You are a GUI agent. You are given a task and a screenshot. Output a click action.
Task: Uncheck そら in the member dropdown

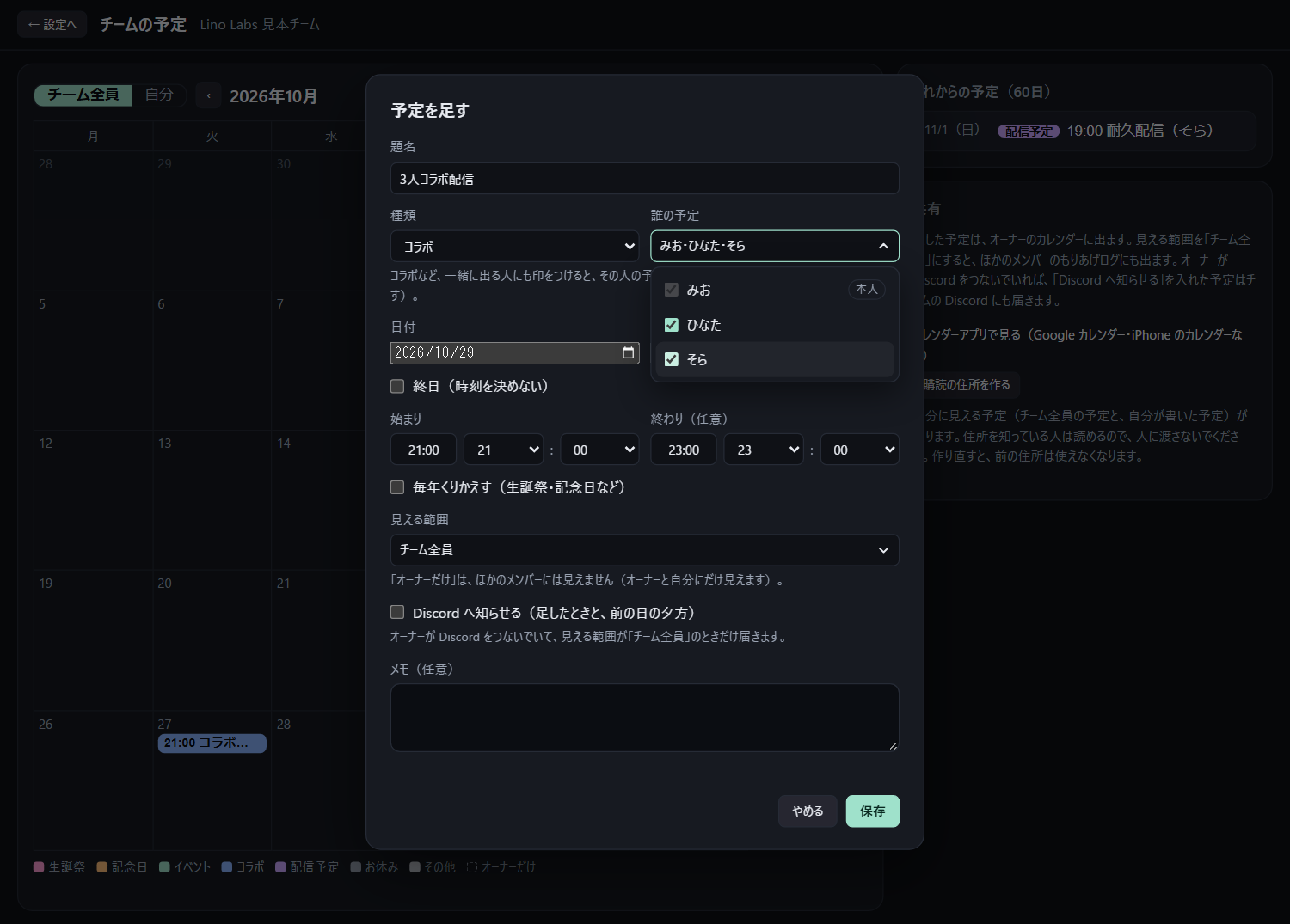point(672,359)
